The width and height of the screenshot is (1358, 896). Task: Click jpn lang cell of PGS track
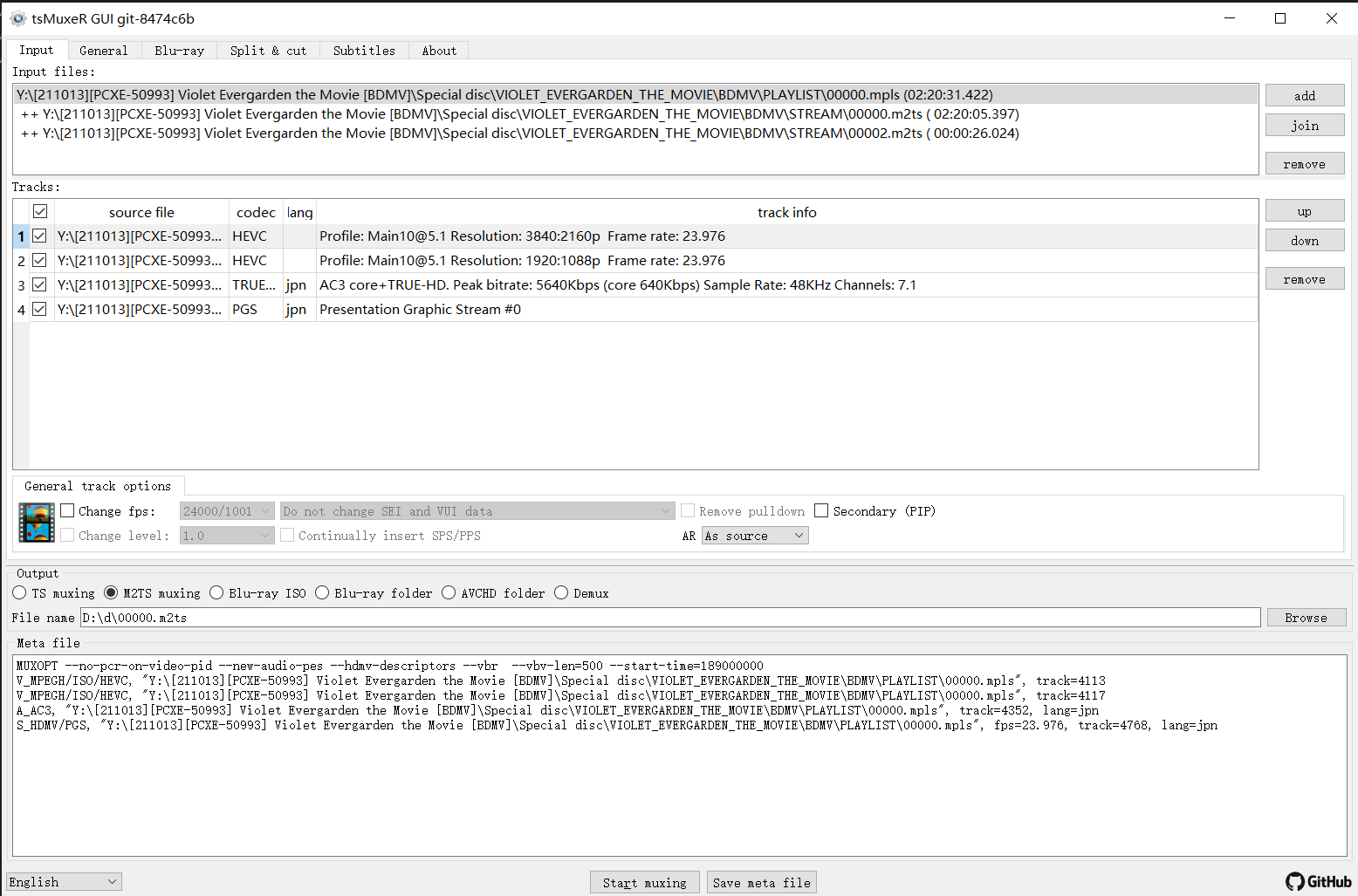click(x=299, y=309)
